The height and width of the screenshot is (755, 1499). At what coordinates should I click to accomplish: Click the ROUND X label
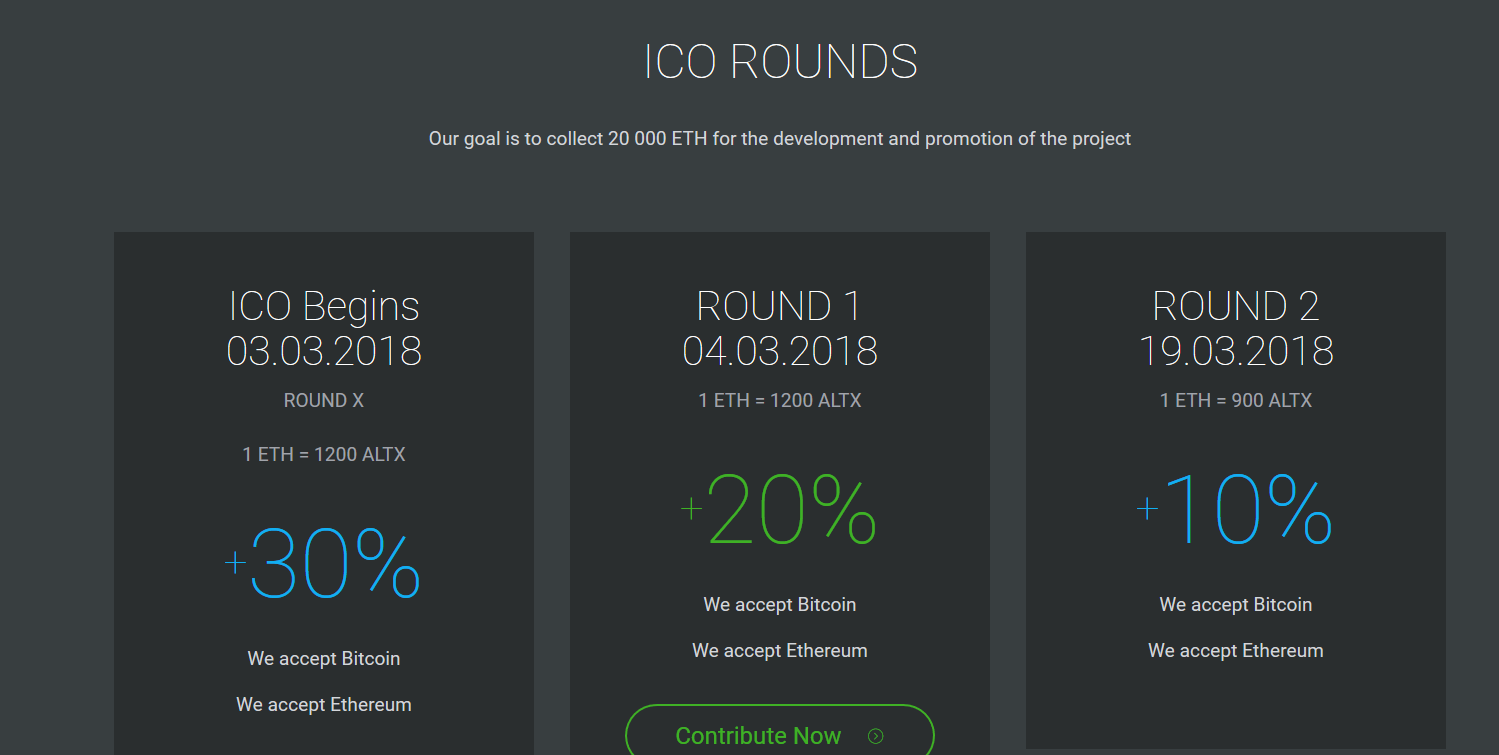click(324, 401)
